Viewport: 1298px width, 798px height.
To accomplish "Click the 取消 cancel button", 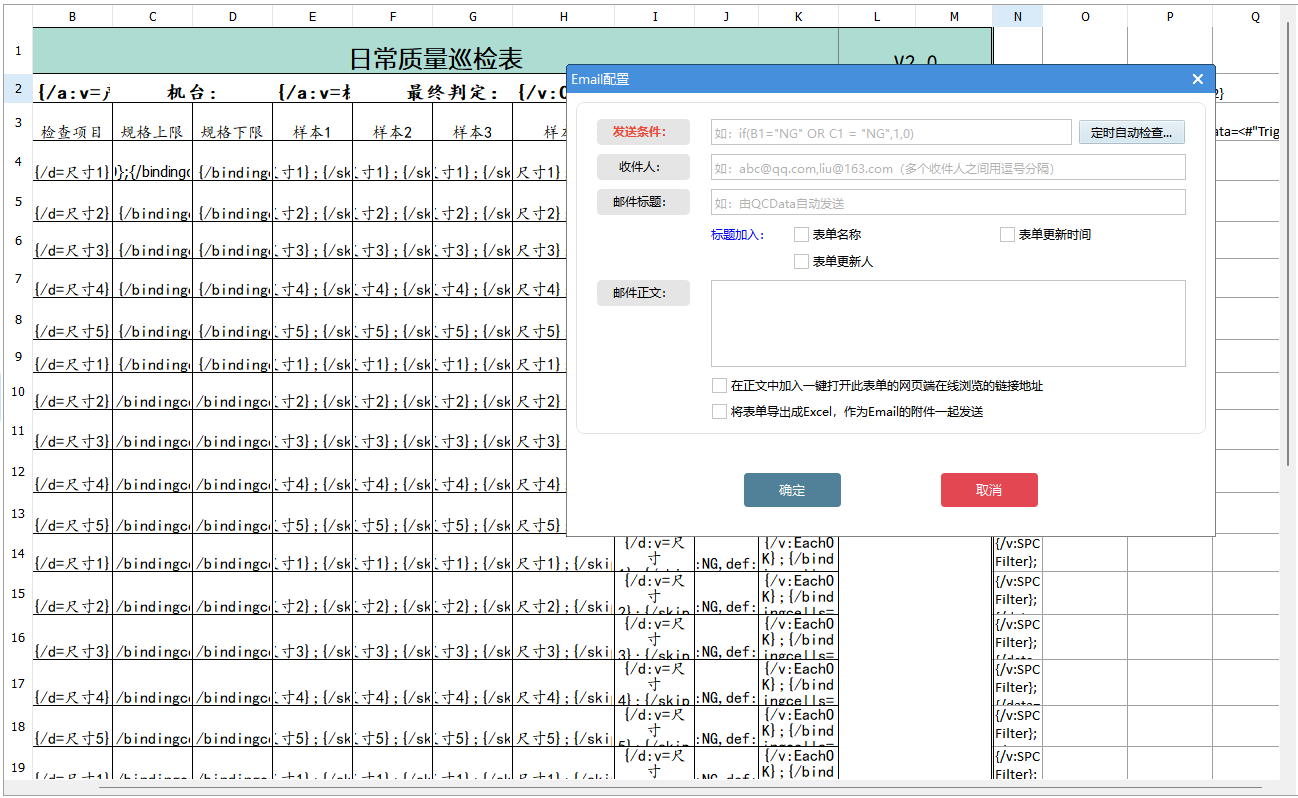I will pos(988,489).
